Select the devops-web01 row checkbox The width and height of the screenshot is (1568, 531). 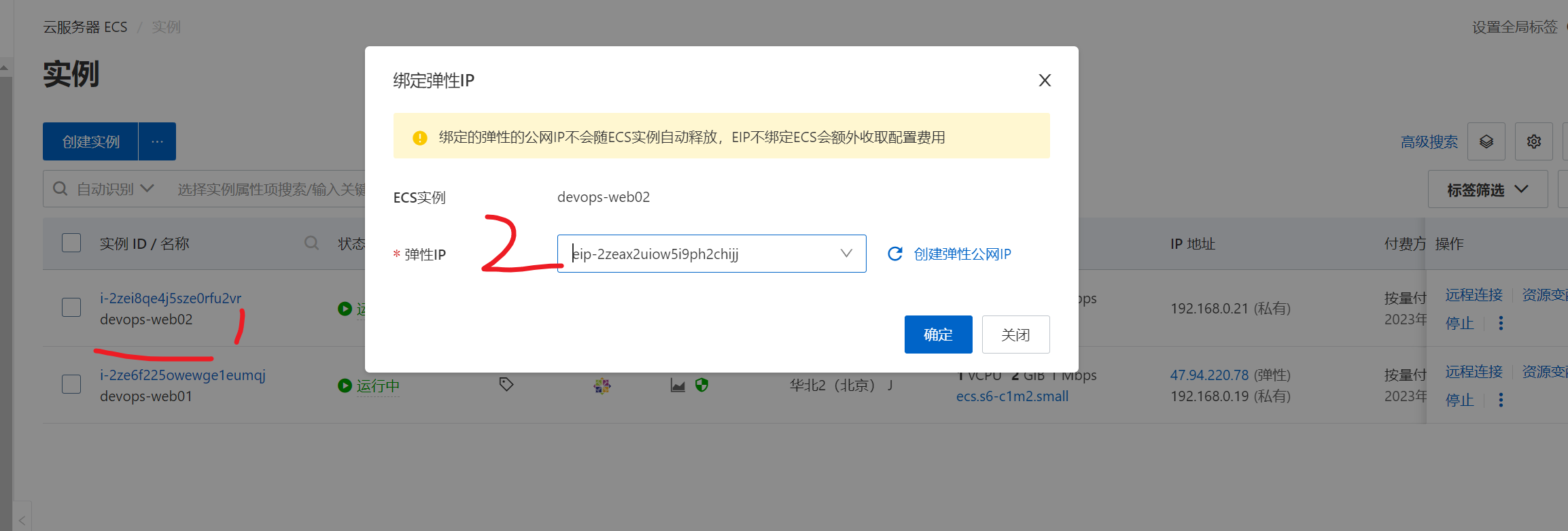[71, 385]
